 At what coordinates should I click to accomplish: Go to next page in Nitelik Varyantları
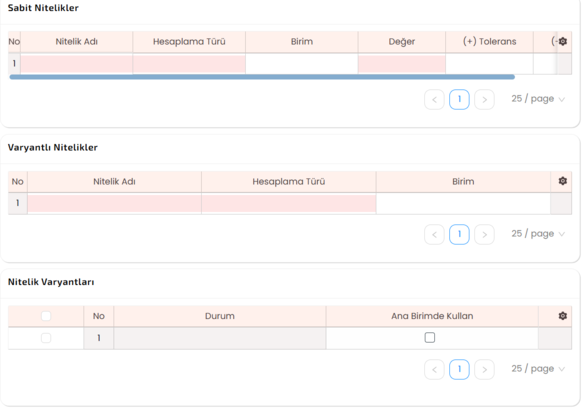point(484,369)
